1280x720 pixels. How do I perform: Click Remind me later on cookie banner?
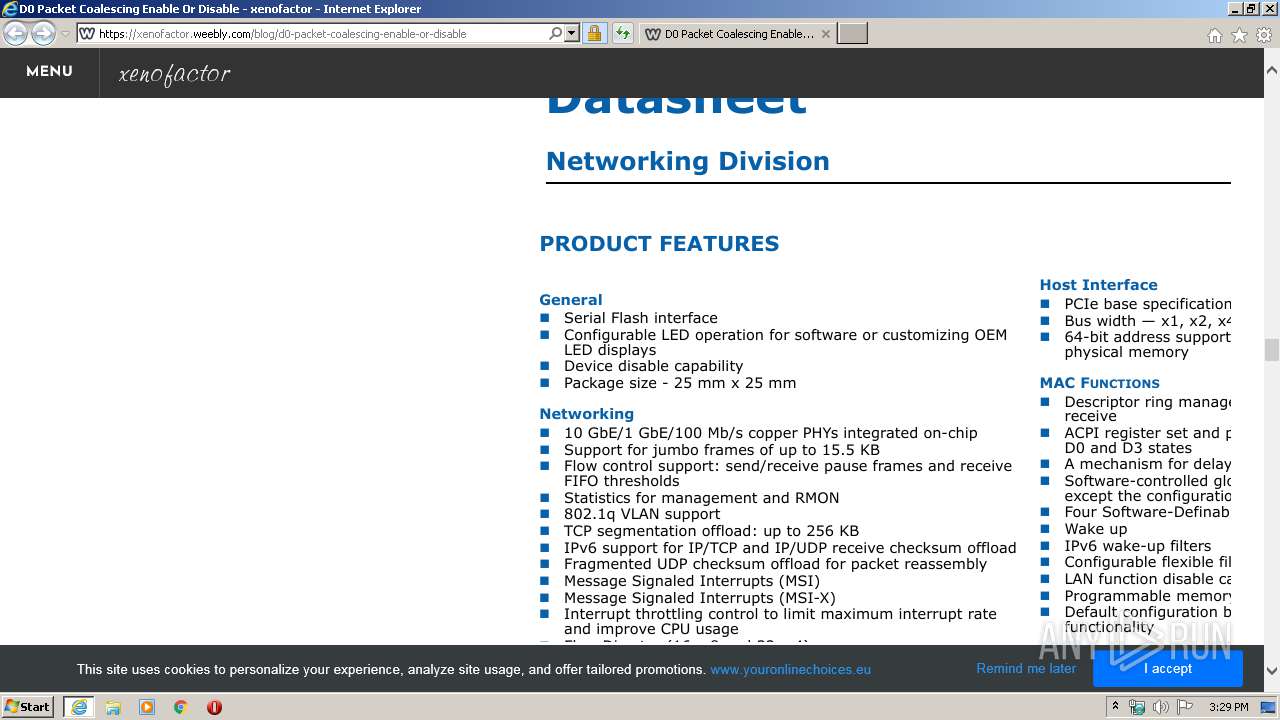[x=1026, y=668]
